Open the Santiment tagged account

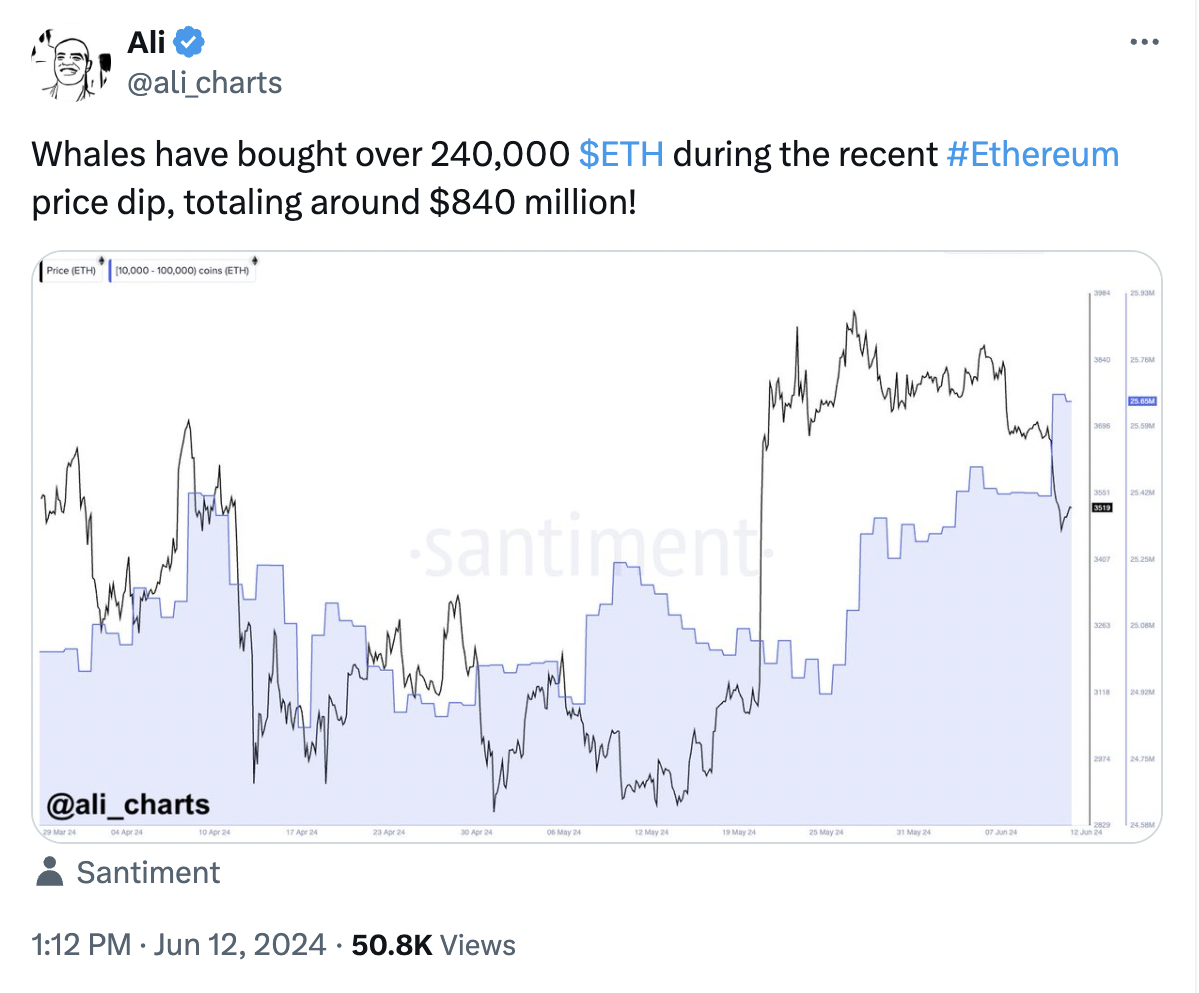click(x=148, y=872)
